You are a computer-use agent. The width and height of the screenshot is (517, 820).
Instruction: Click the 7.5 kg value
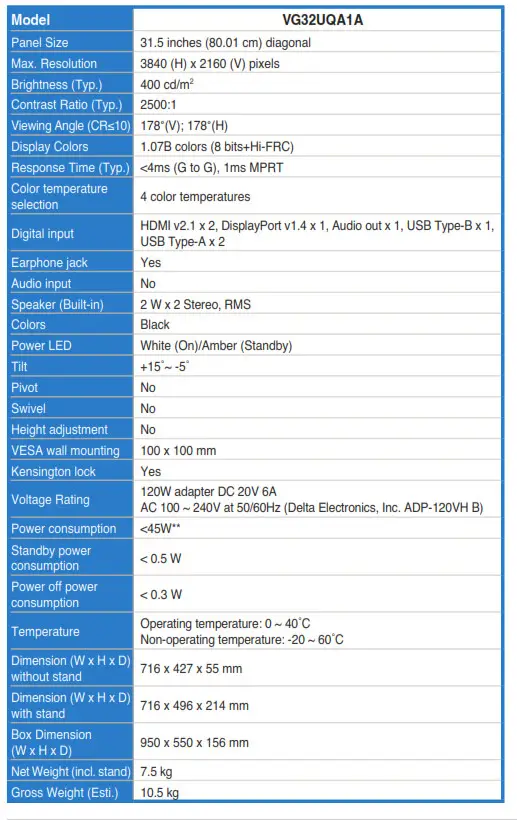(x=156, y=772)
